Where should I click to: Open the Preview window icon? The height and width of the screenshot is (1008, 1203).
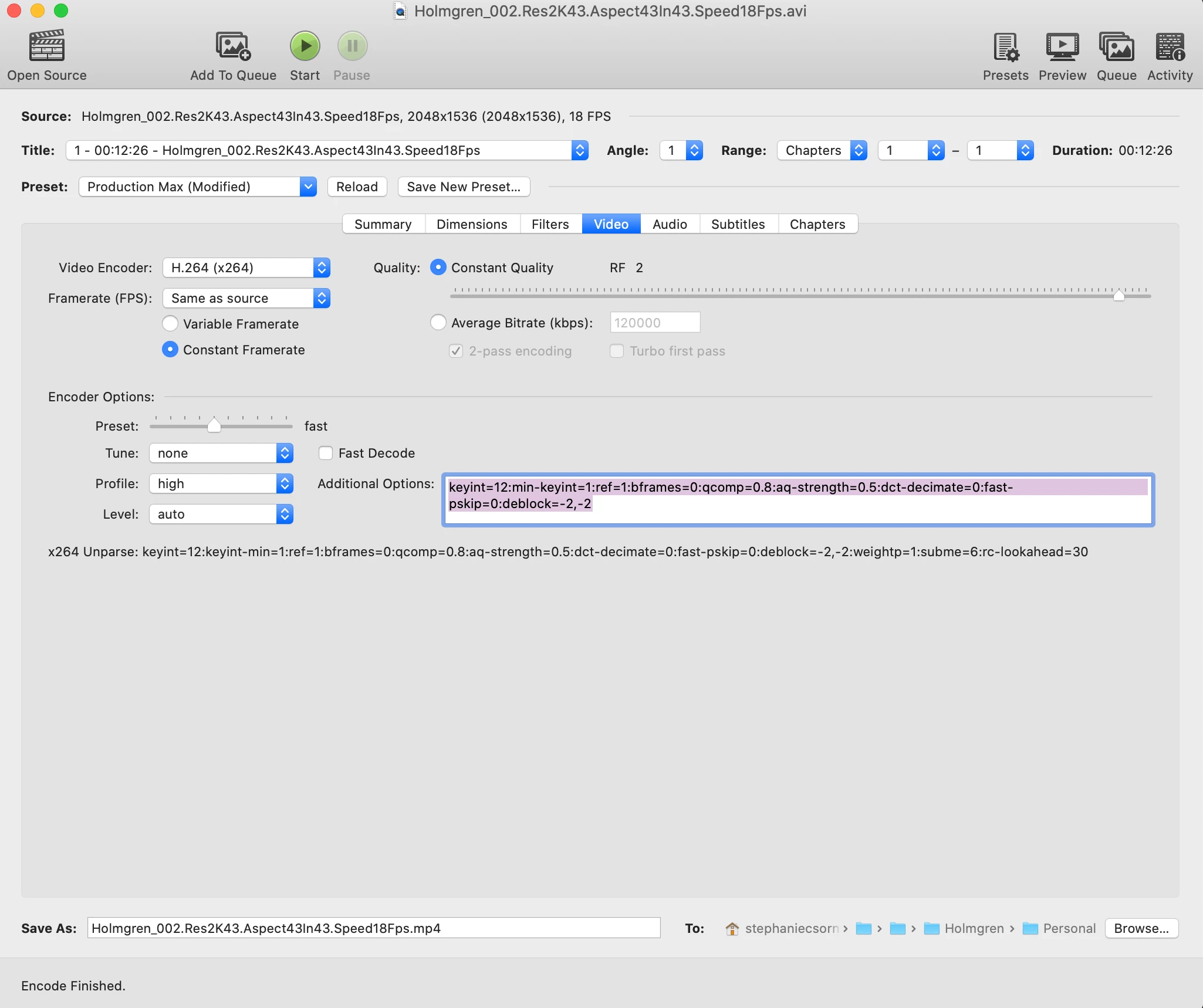pos(1062,46)
